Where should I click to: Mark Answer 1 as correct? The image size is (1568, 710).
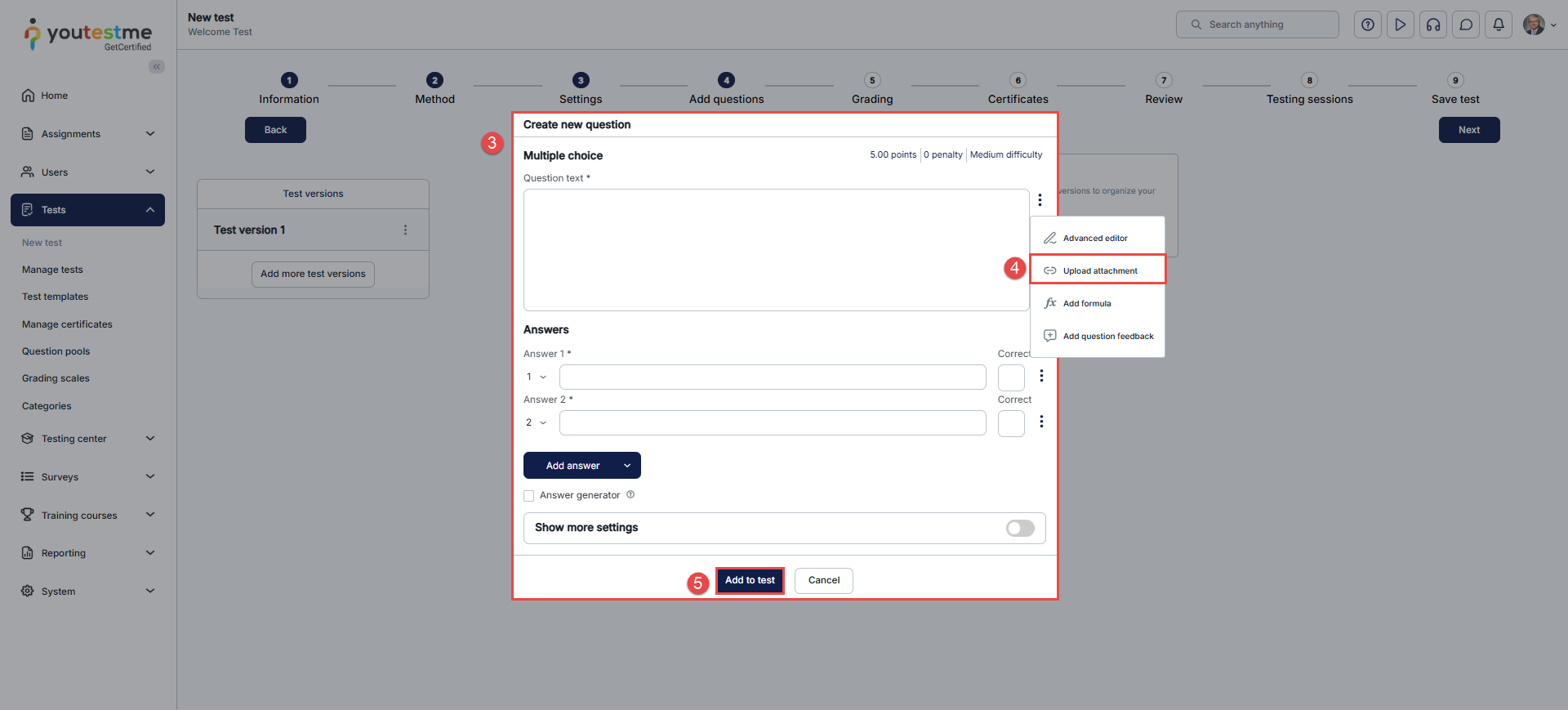coord(1011,377)
